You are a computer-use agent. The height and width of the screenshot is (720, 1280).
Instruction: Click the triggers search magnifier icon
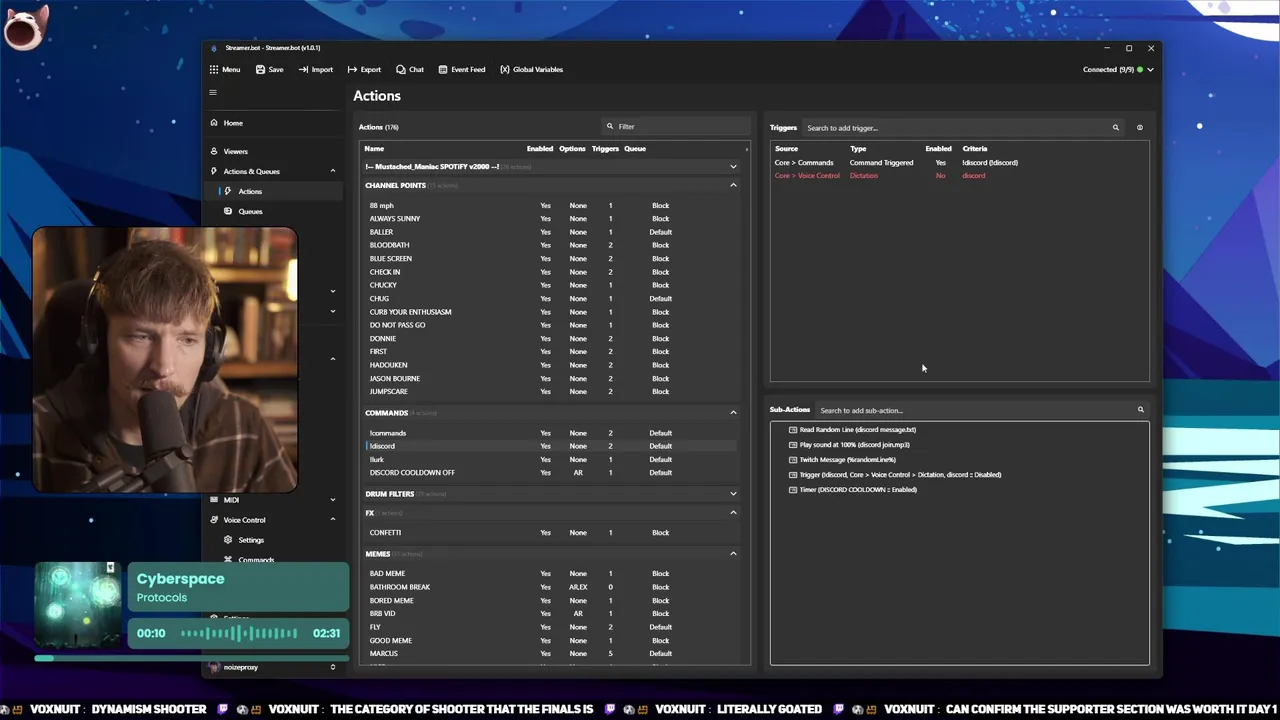tap(1116, 128)
